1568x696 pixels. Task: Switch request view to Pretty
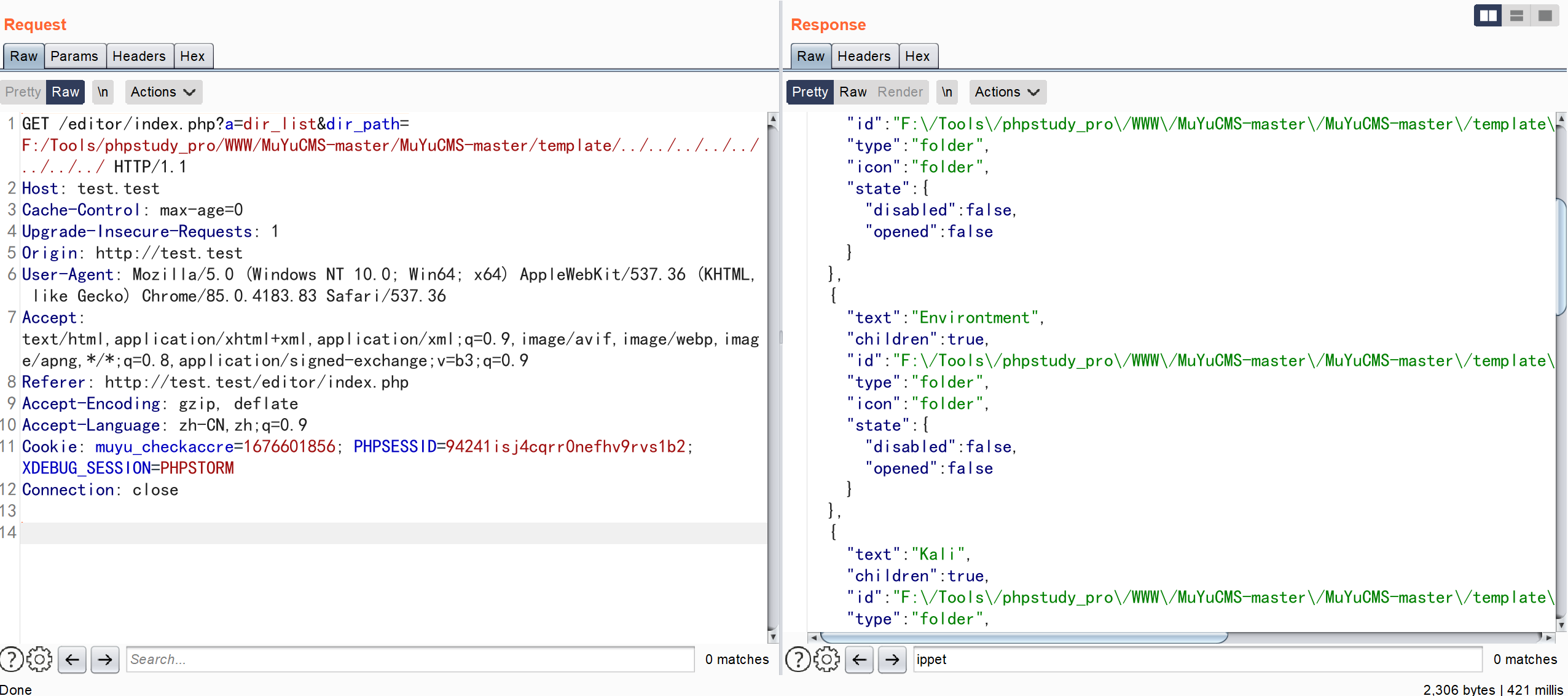pyautogui.click(x=23, y=92)
